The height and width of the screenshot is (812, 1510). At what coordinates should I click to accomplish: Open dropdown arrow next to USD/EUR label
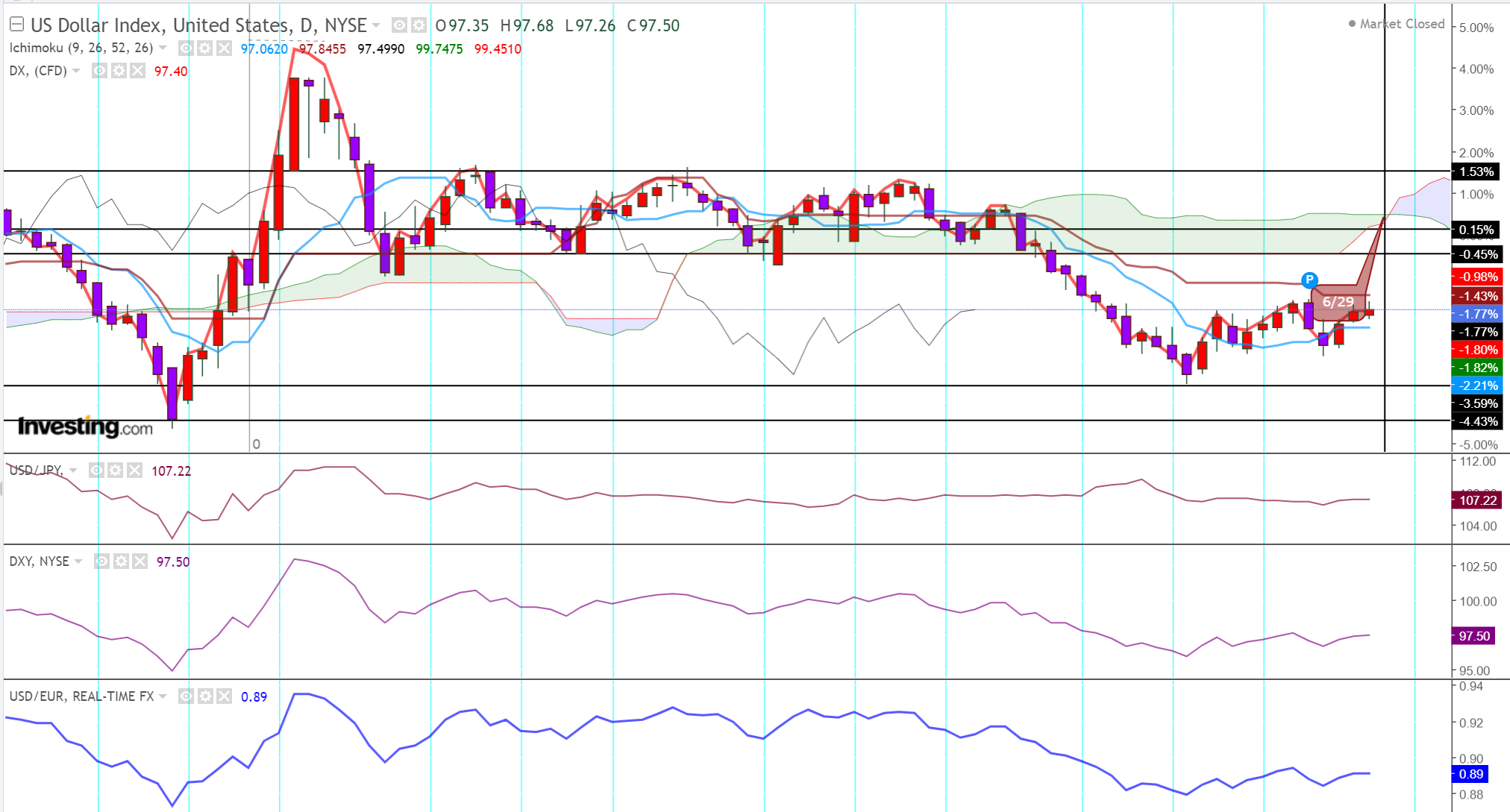[163, 696]
